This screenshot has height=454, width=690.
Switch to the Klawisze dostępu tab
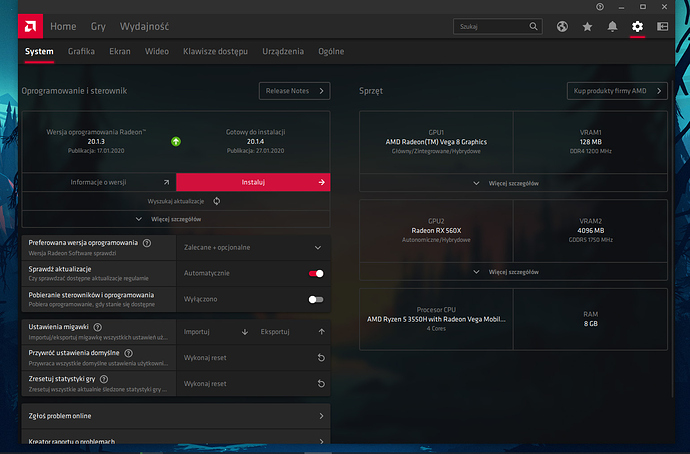(215, 51)
